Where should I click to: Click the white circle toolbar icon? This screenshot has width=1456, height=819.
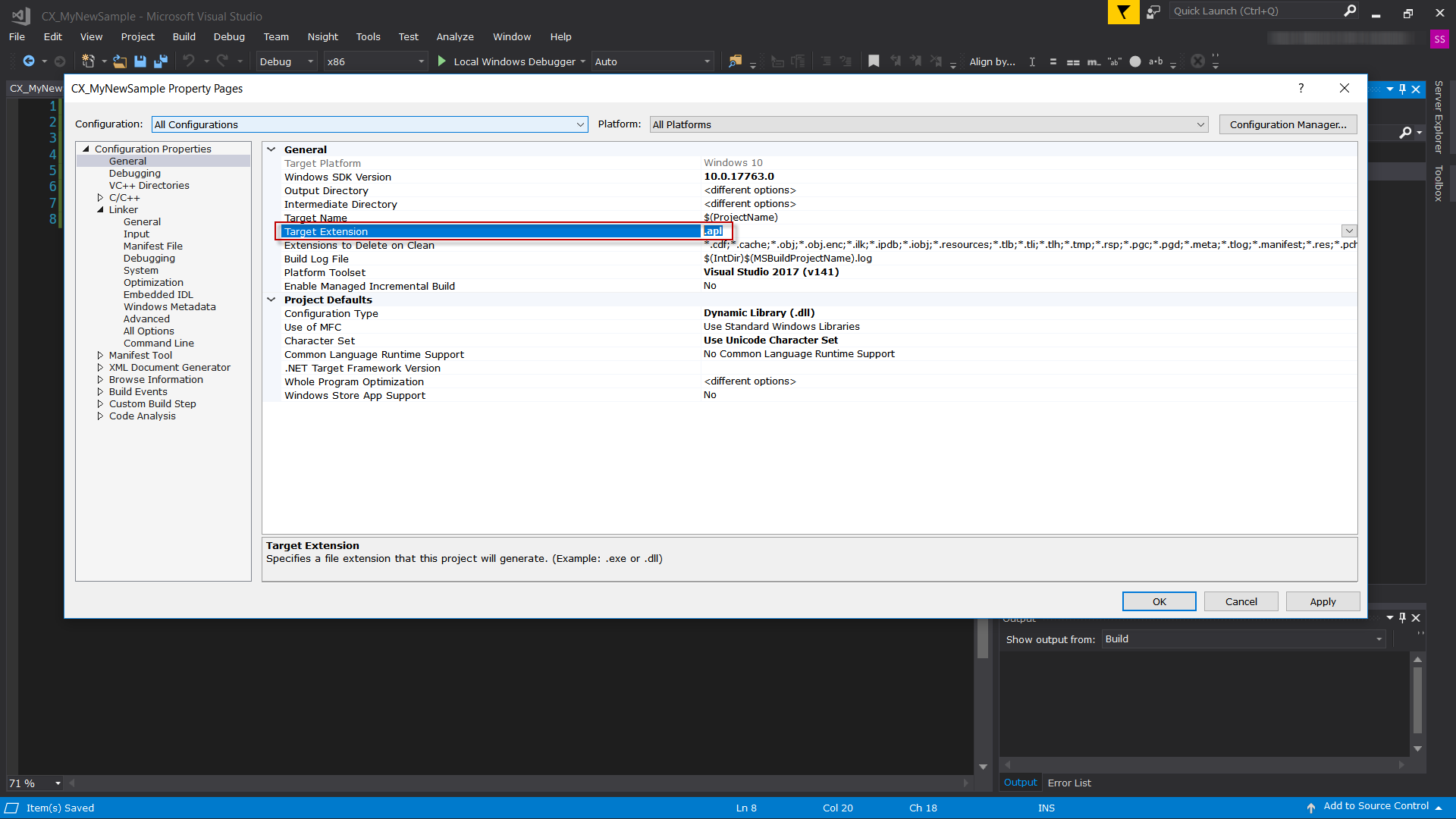pos(1135,61)
